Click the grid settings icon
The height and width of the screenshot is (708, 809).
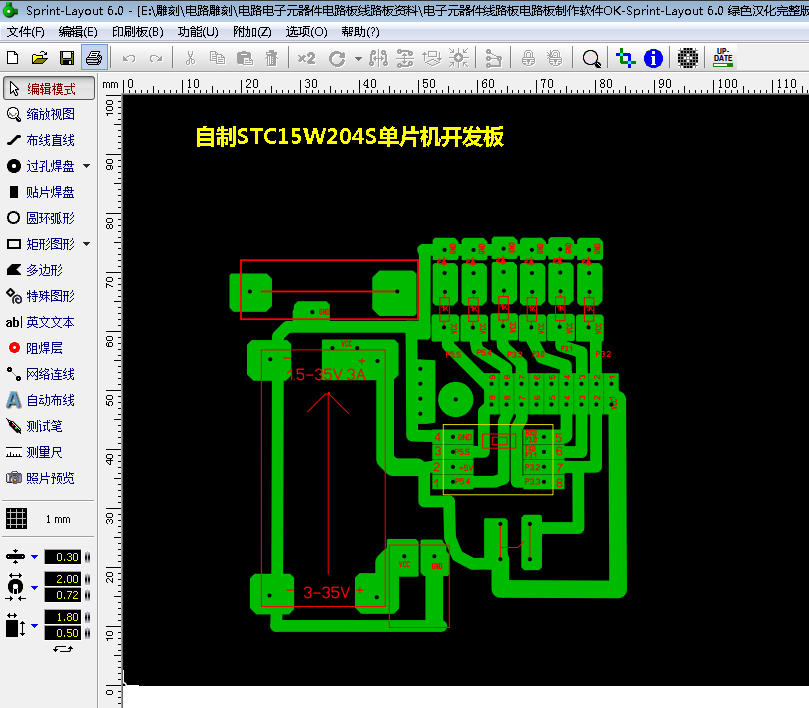16,519
